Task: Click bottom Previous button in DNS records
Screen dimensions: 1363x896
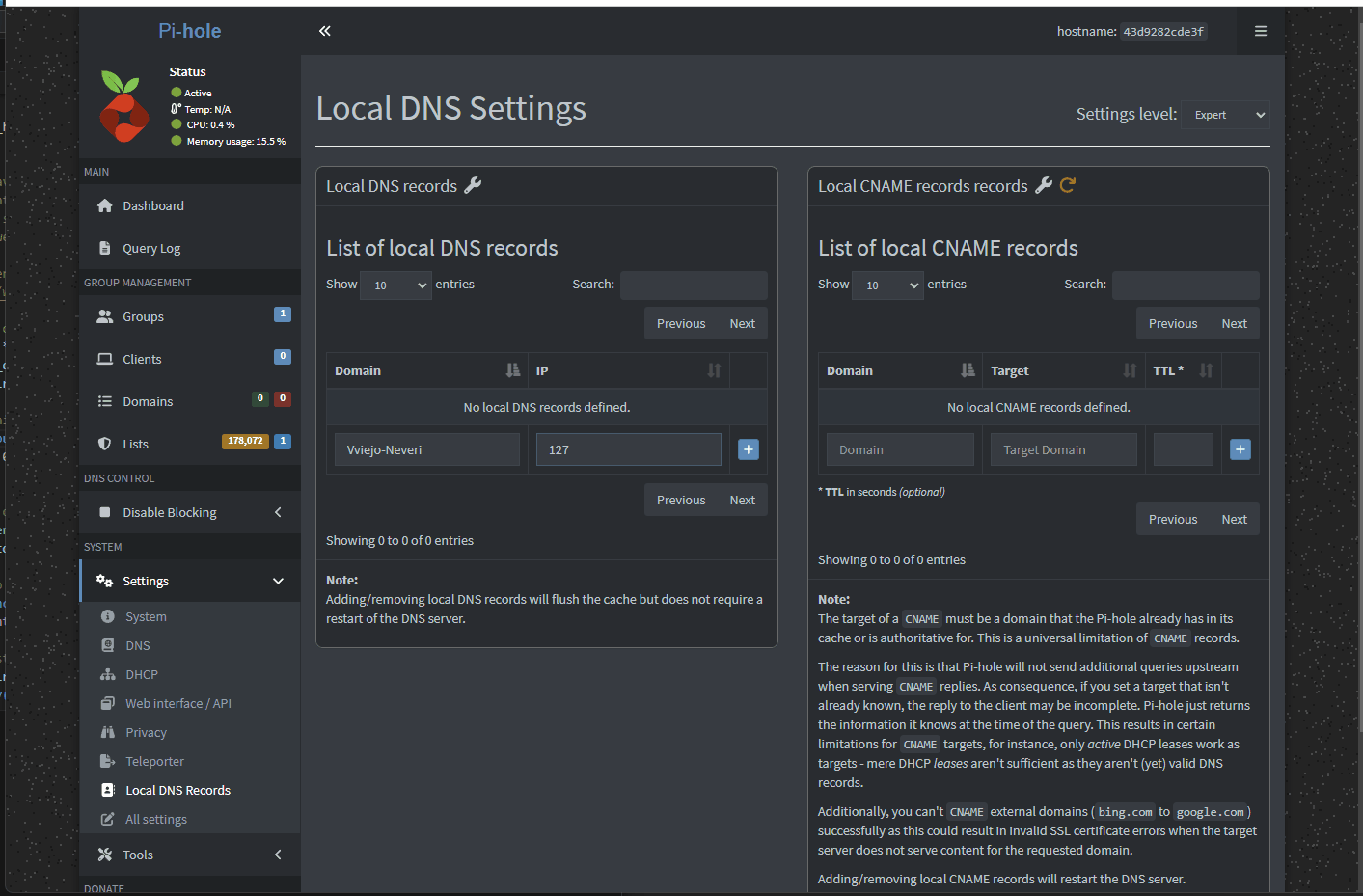Action: pos(681,500)
